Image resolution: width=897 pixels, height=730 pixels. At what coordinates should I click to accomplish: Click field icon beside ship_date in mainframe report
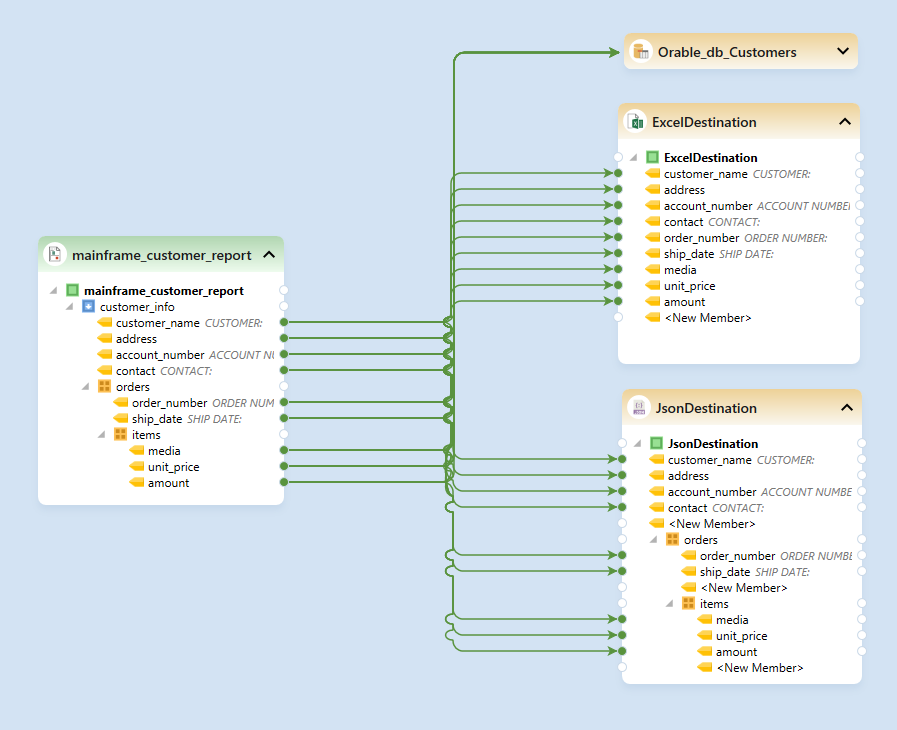pos(121,418)
